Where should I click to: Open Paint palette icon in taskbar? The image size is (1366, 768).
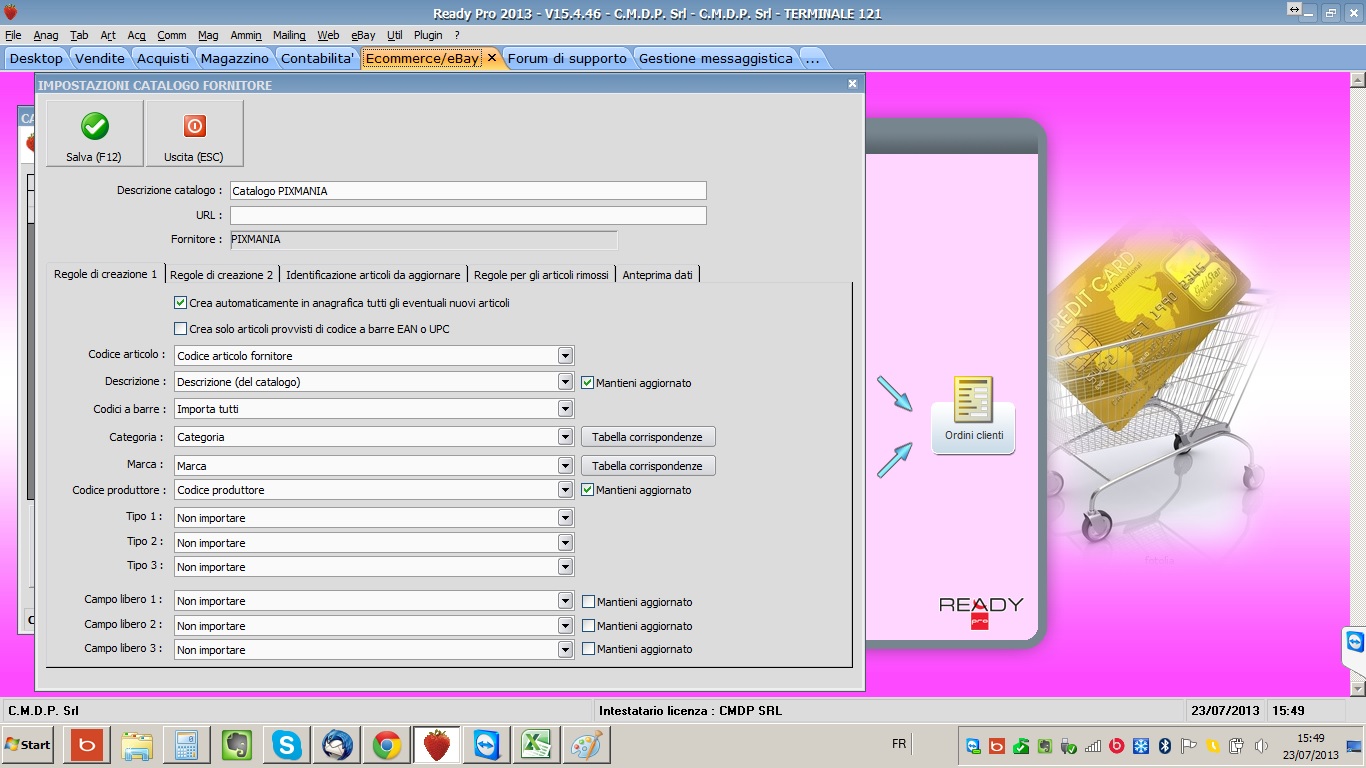coord(587,745)
